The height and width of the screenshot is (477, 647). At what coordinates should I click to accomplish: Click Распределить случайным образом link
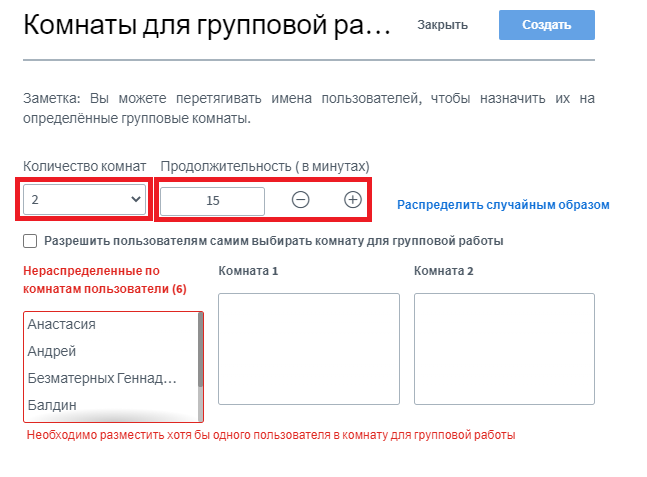coord(503,205)
